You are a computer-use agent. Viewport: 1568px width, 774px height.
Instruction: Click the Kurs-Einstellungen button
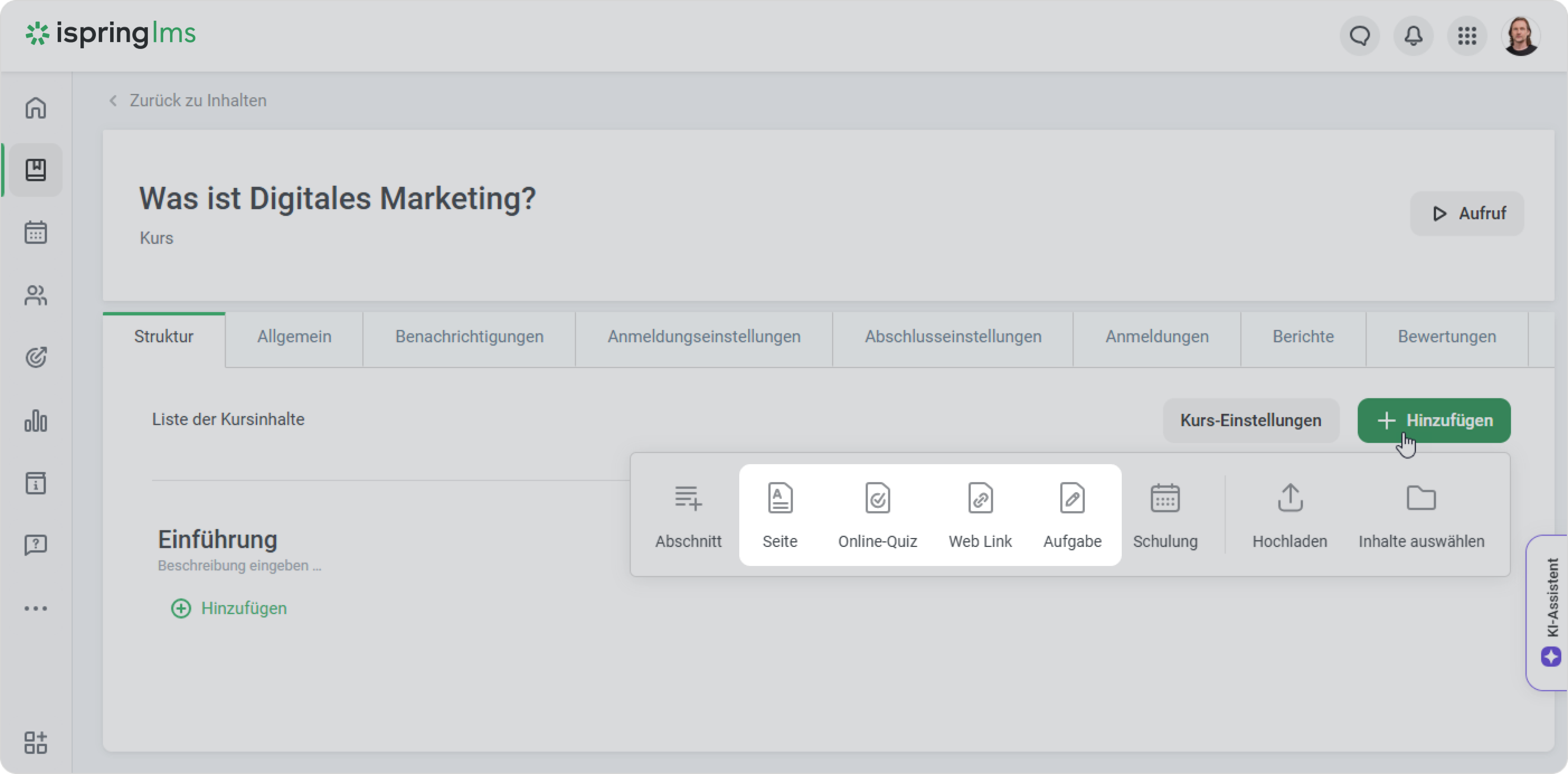[1250, 420]
